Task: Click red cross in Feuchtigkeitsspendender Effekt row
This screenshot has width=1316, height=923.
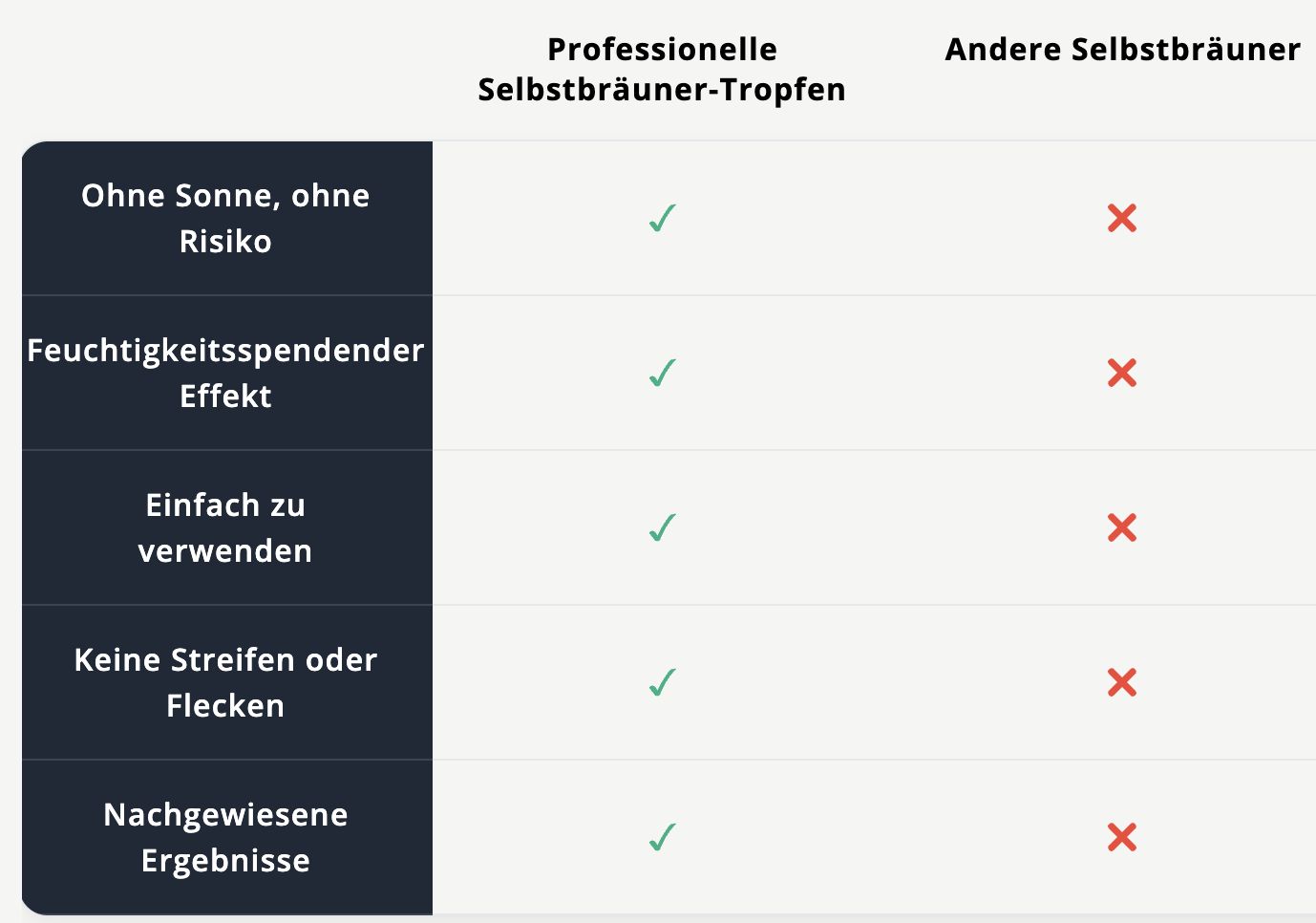Action: (1122, 373)
